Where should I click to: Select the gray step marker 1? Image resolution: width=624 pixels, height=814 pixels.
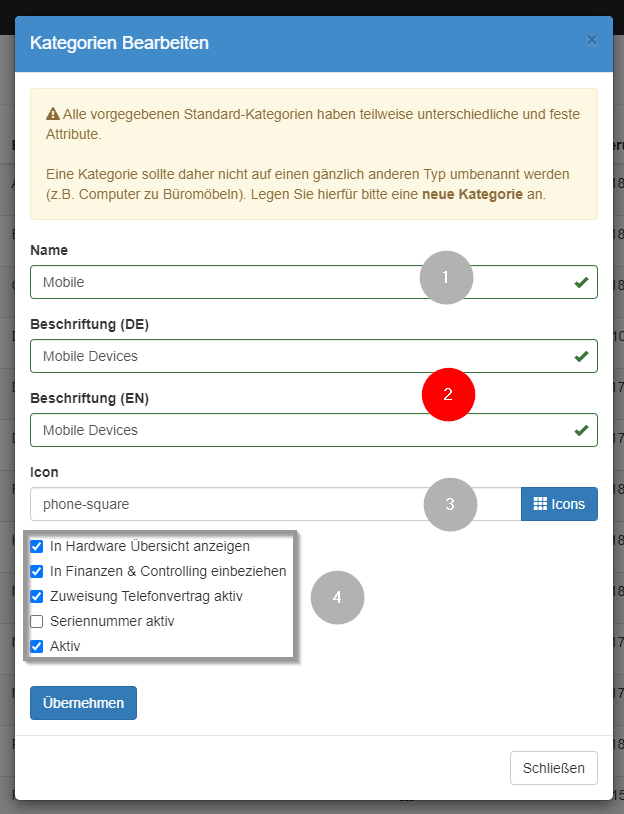point(446,277)
